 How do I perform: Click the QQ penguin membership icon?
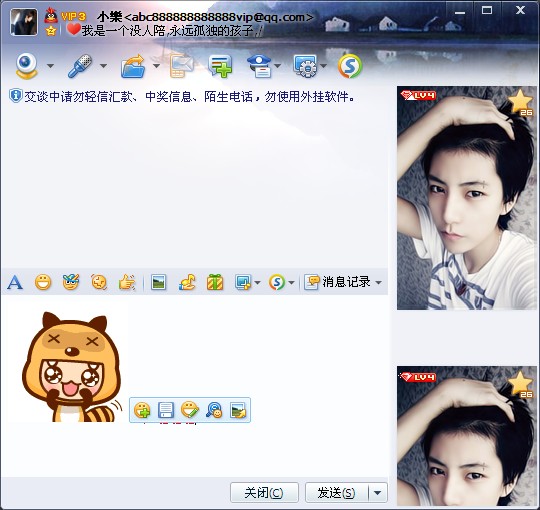51,16
